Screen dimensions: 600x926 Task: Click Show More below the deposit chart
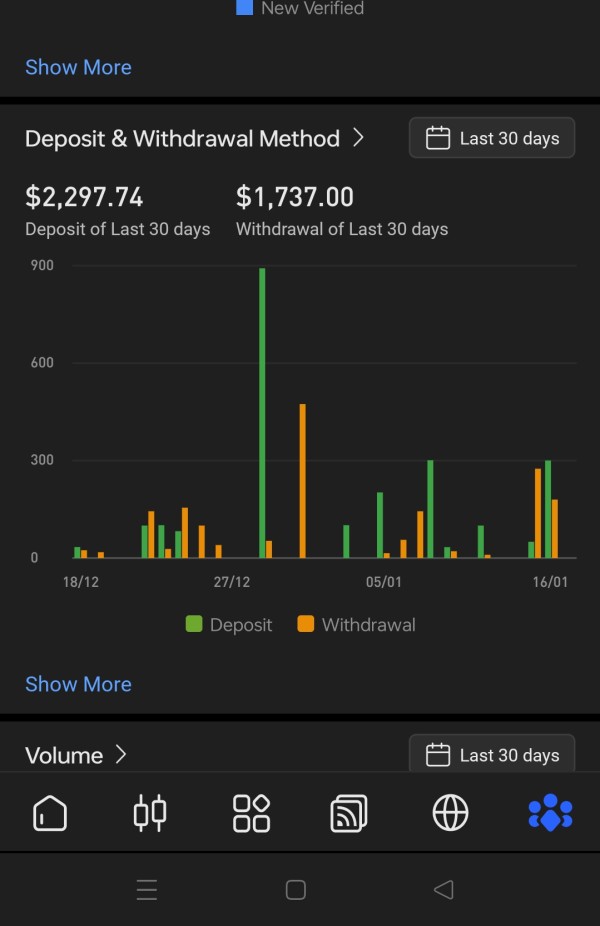click(78, 684)
